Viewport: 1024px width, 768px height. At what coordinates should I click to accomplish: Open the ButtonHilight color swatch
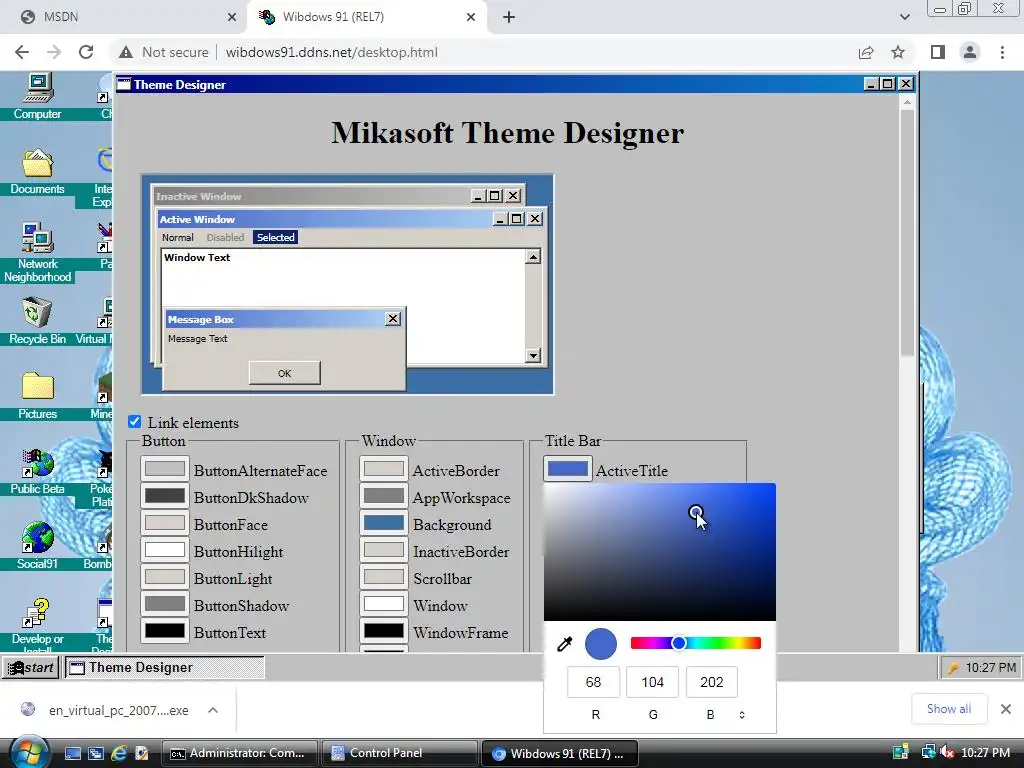(165, 550)
